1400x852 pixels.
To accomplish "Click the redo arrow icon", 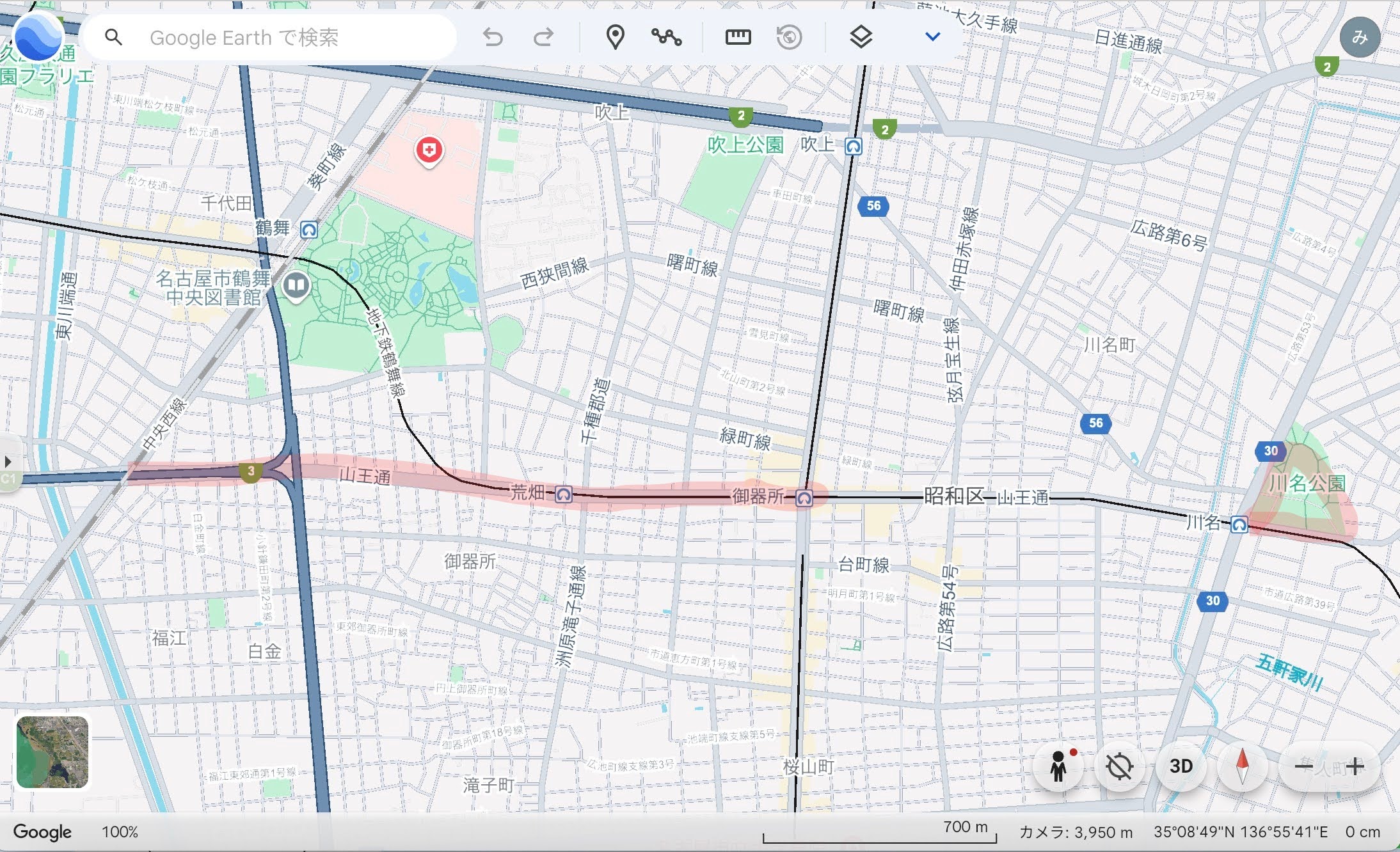I will [x=544, y=38].
